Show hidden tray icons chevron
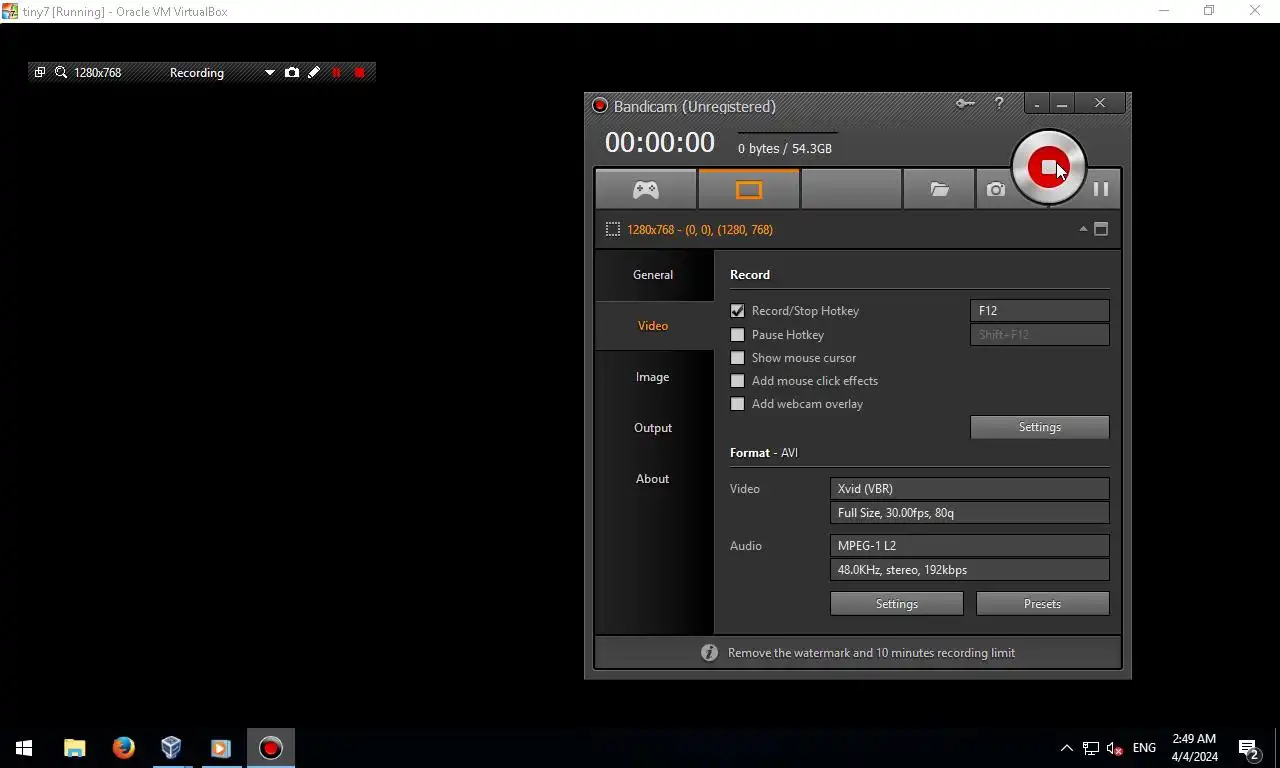The height and width of the screenshot is (768, 1280). (x=1067, y=748)
